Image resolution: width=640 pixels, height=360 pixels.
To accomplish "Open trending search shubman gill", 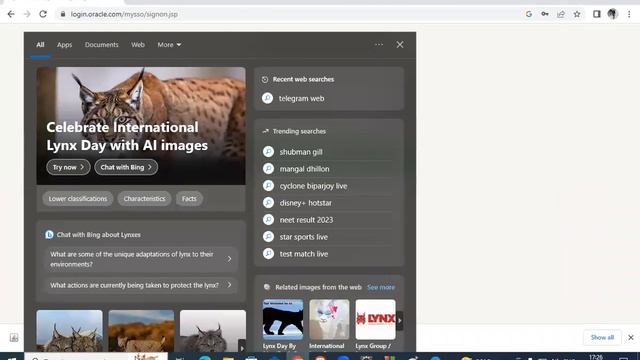I will pos(301,152).
